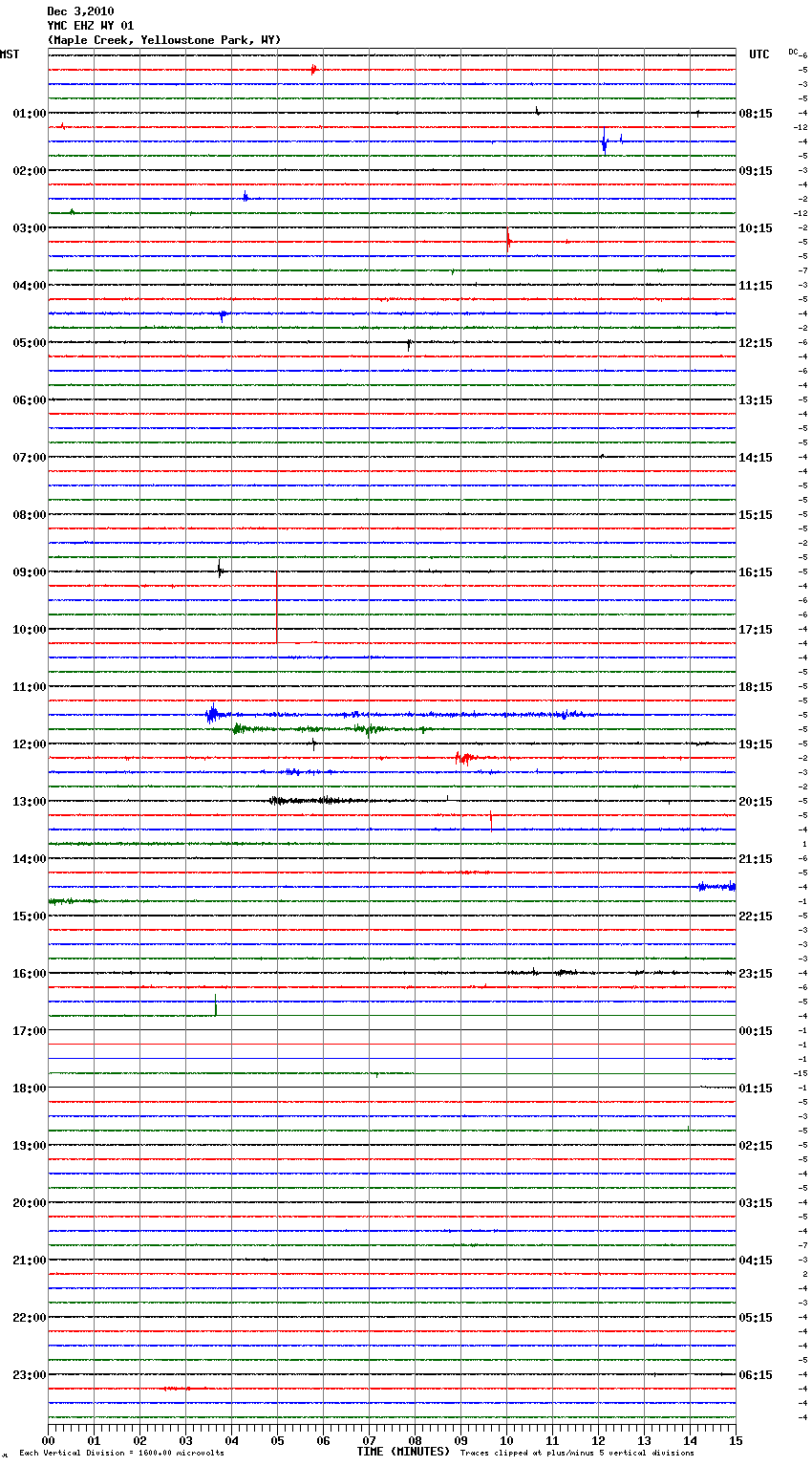Screen dimensions: 812x1466
Task: Click the date header 'Dec 3,2010'
Action: [80, 11]
